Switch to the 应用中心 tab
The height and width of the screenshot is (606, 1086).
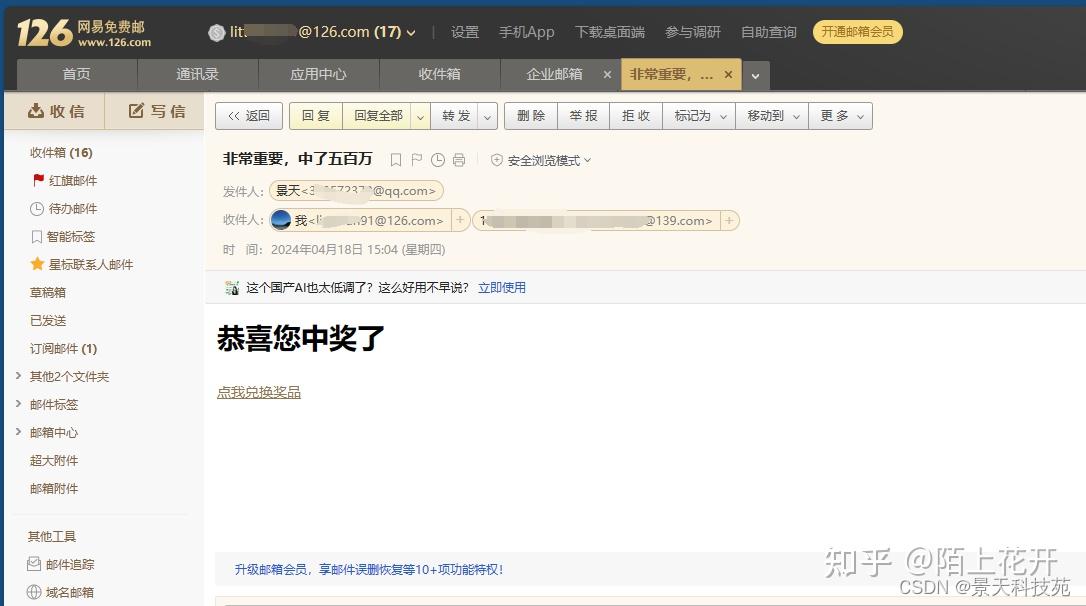pos(317,73)
